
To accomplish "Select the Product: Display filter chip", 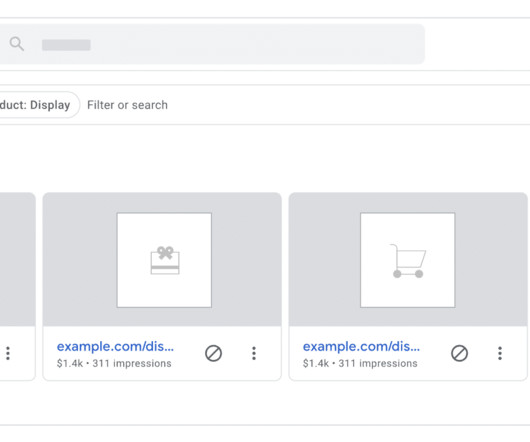I will [38, 105].
